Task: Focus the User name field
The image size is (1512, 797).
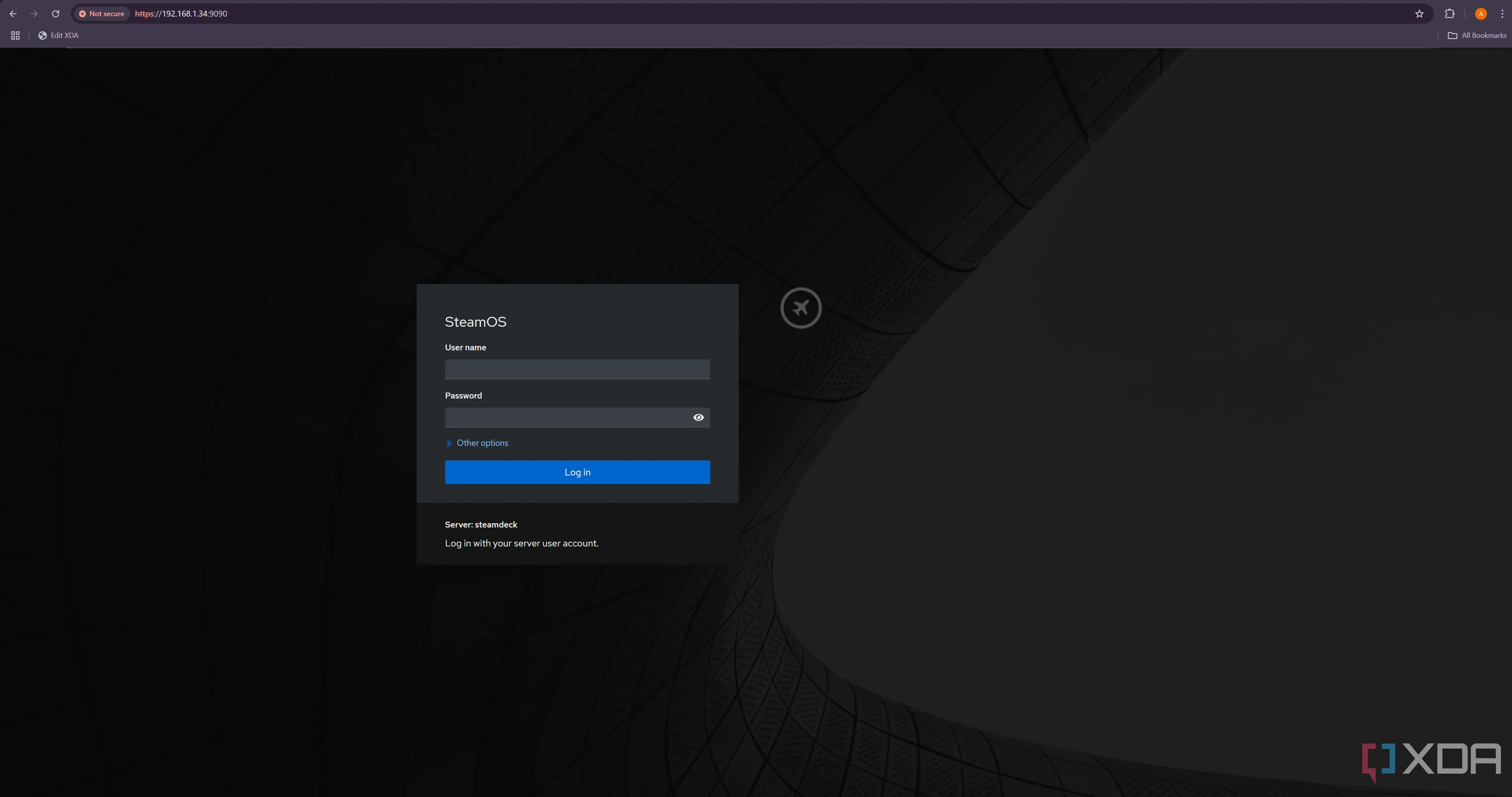Action: pyautogui.click(x=577, y=369)
